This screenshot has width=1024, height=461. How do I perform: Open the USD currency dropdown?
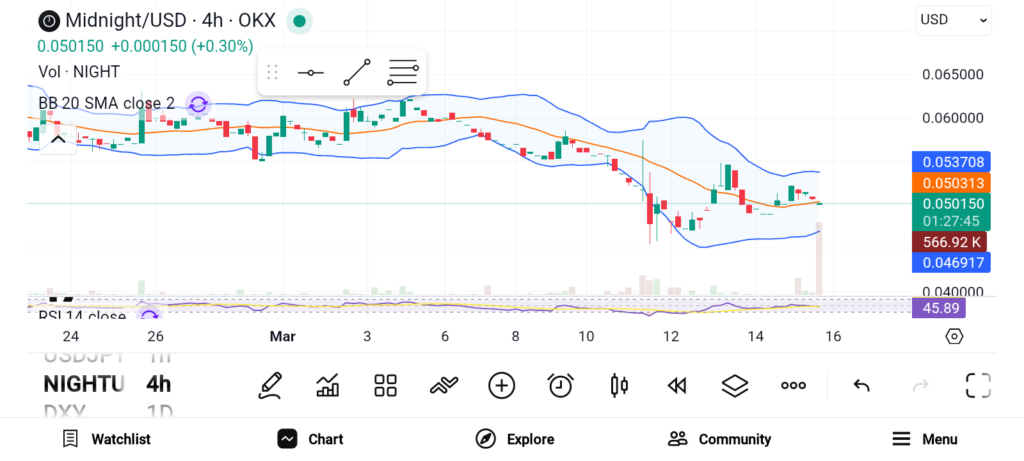click(x=953, y=19)
